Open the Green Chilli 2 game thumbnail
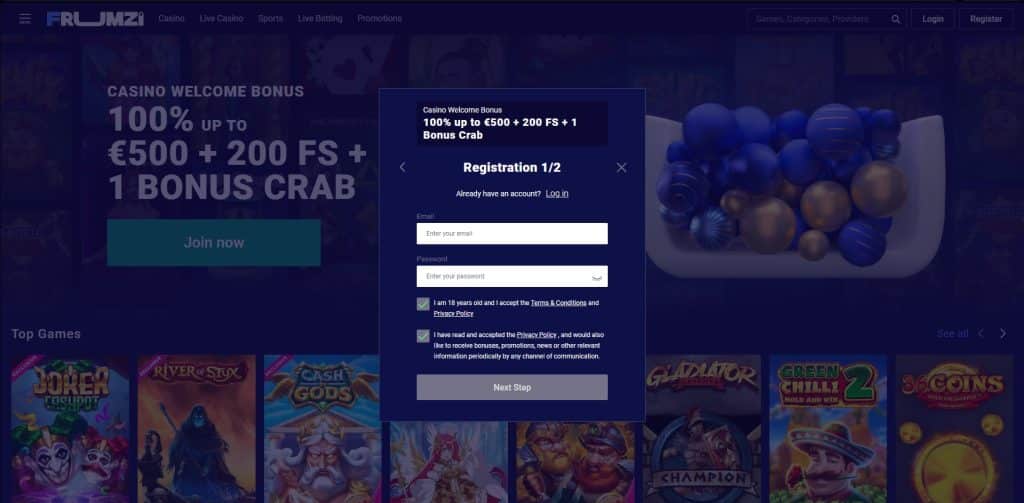 828,429
